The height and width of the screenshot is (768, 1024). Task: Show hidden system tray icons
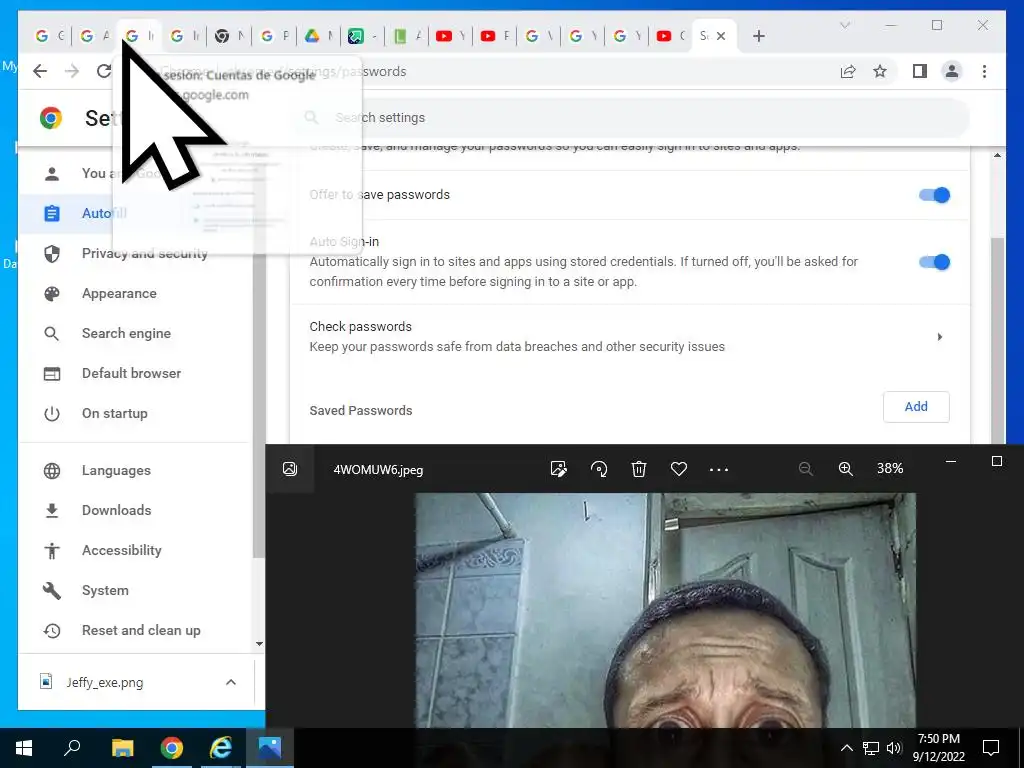pos(846,748)
